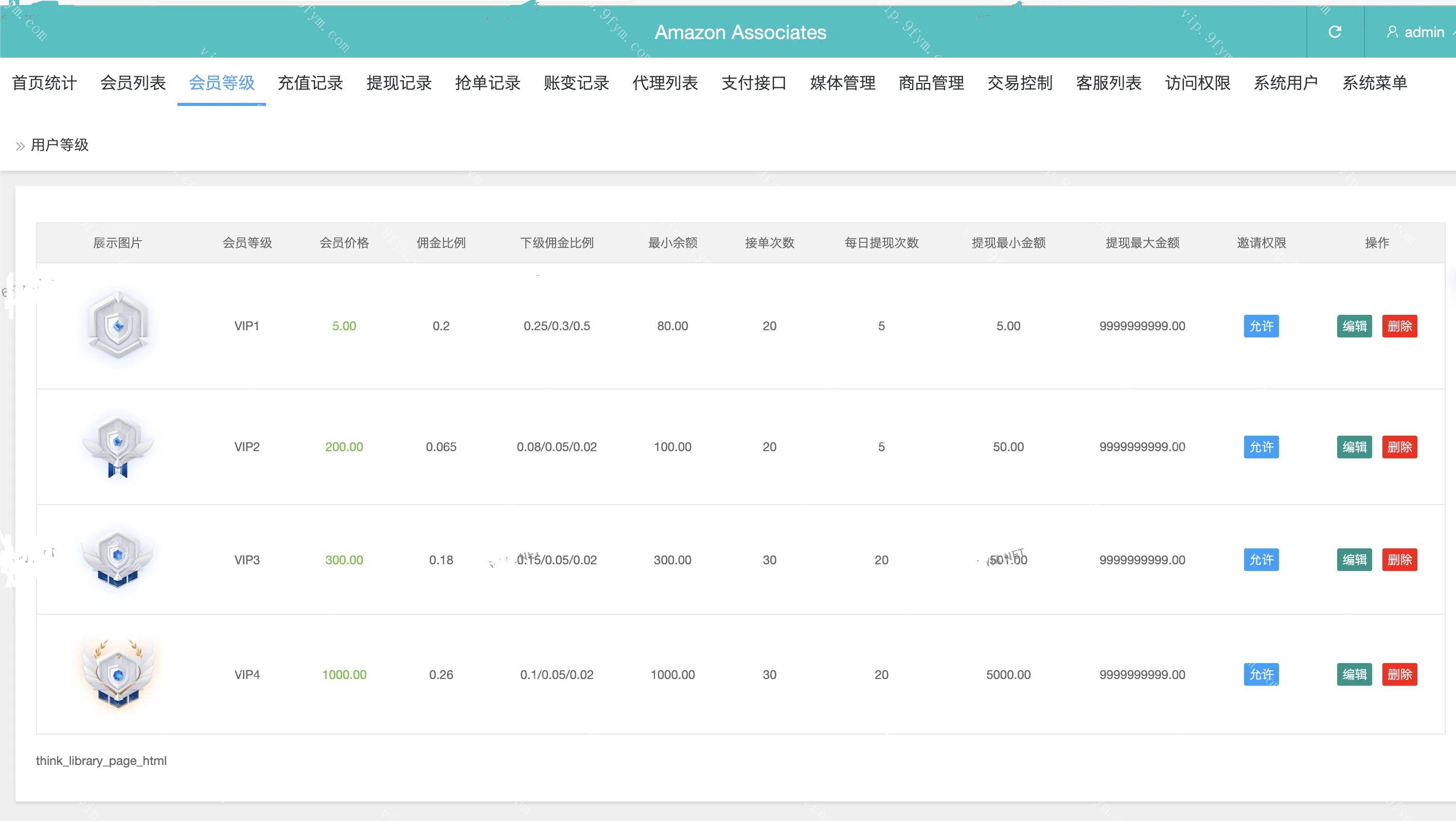Toggle the VIP2 invite permission 允许 button
This screenshot has height=821, width=1456.
[1261, 447]
